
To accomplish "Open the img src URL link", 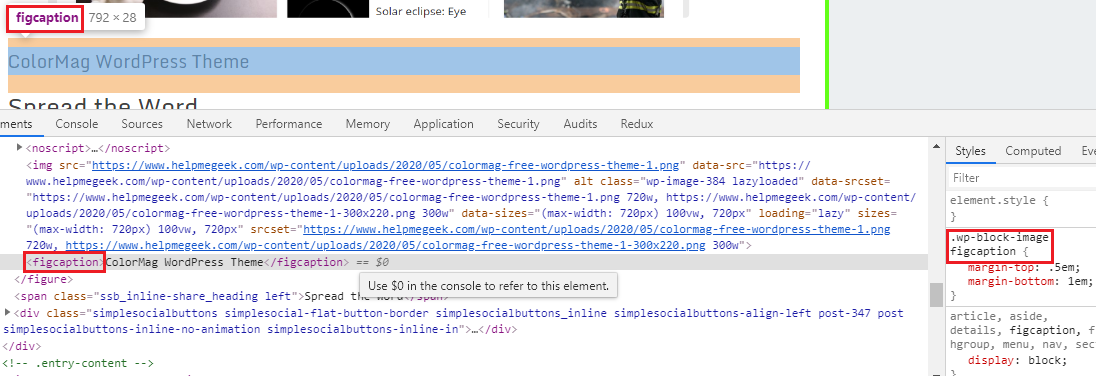I will point(385,166).
